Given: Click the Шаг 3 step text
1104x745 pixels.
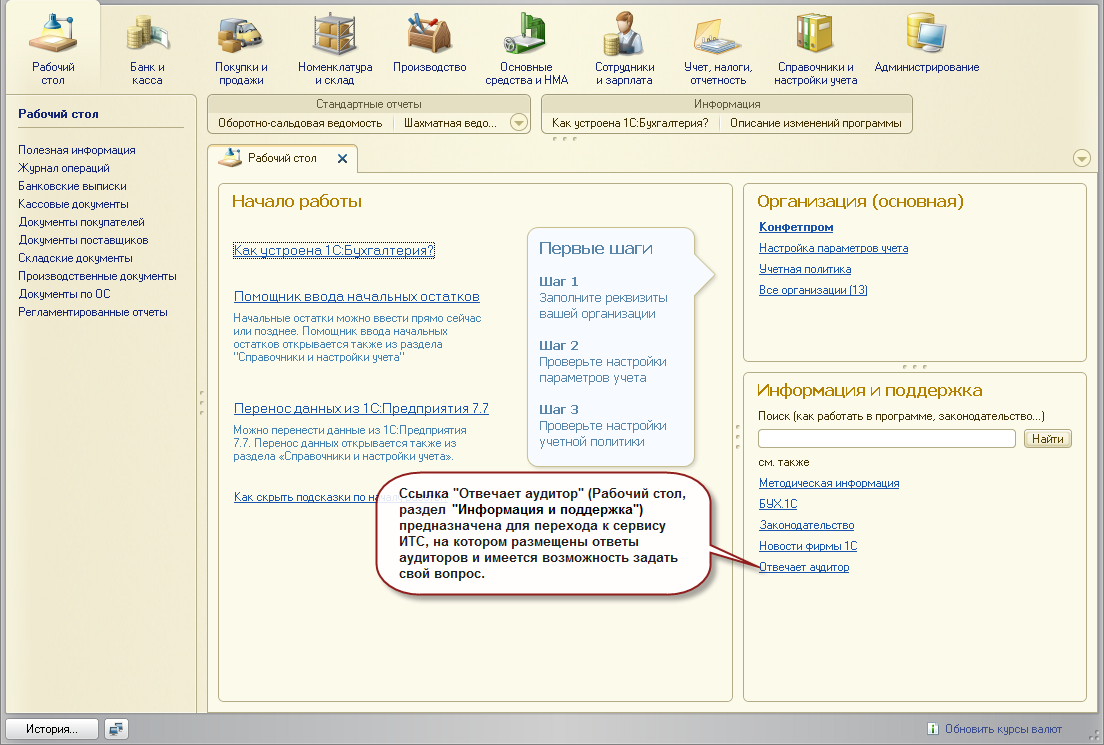Looking at the screenshot, I should click(558, 410).
